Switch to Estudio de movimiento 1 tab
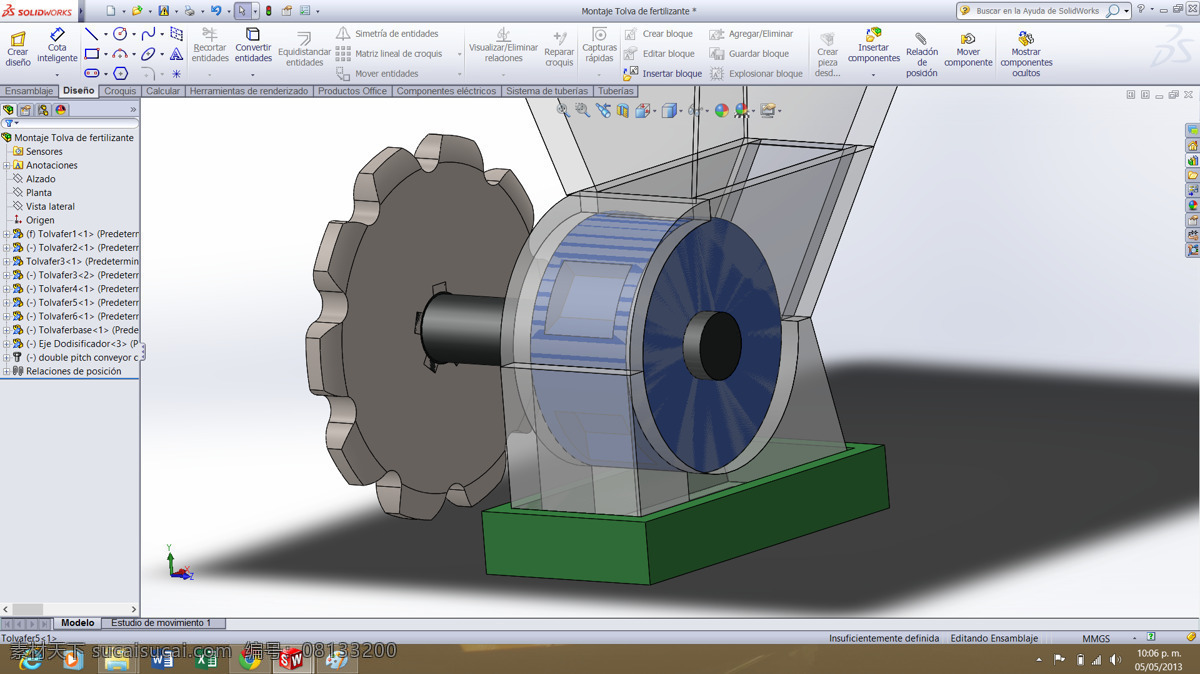This screenshot has width=1200, height=674. [x=161, y=623]
